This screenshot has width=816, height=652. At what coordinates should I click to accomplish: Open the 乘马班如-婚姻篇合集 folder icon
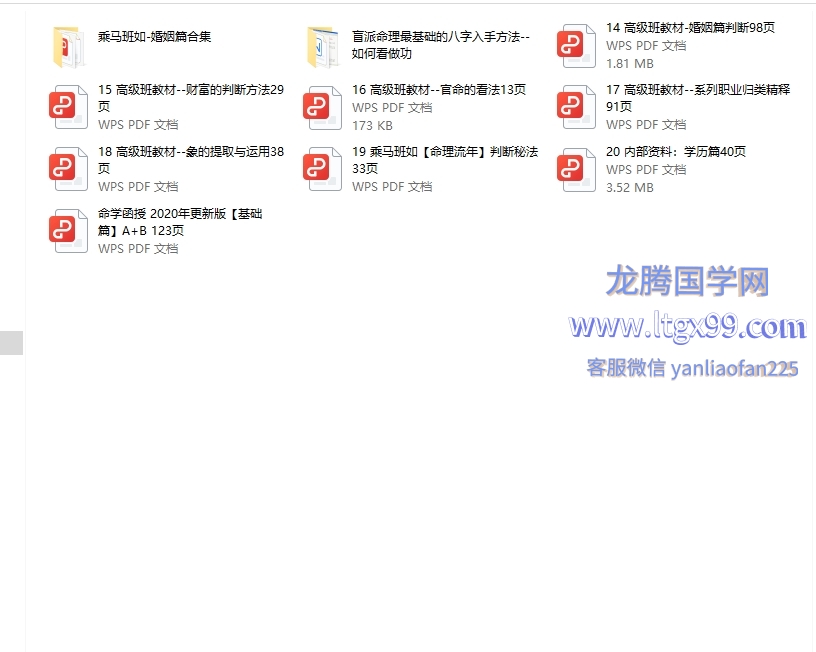click(x=69, y=47)
